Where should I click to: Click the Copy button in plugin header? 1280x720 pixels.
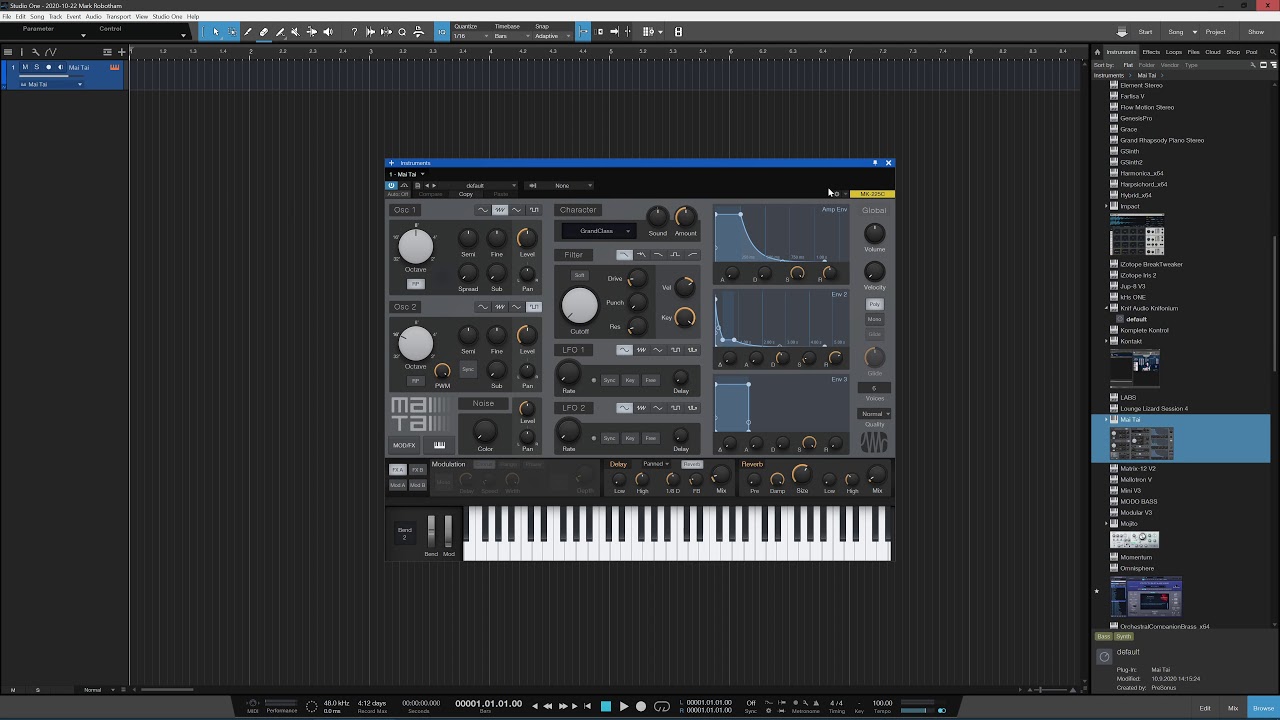point(466,194)
